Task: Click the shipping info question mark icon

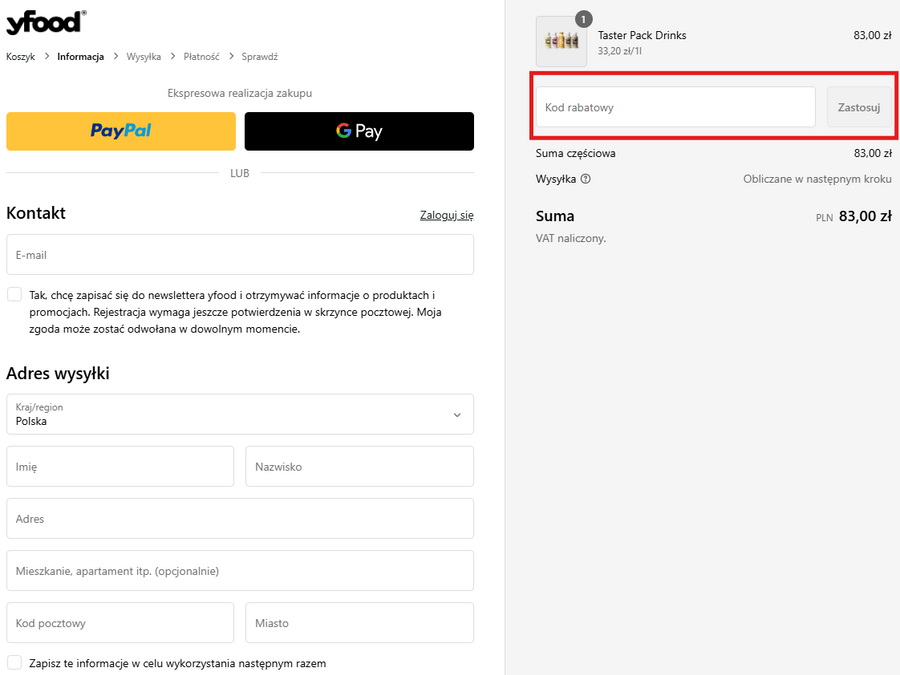Action: coord(586,179)
